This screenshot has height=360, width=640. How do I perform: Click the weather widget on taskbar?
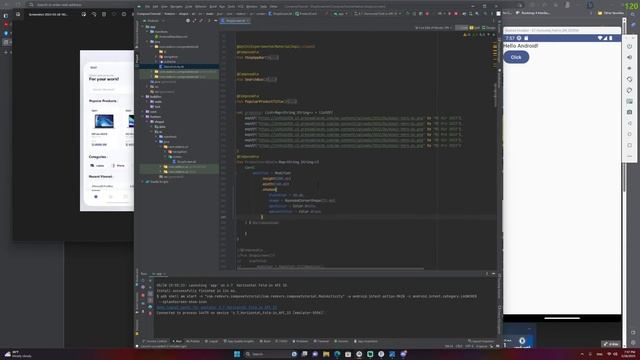[x=17, y=354]
